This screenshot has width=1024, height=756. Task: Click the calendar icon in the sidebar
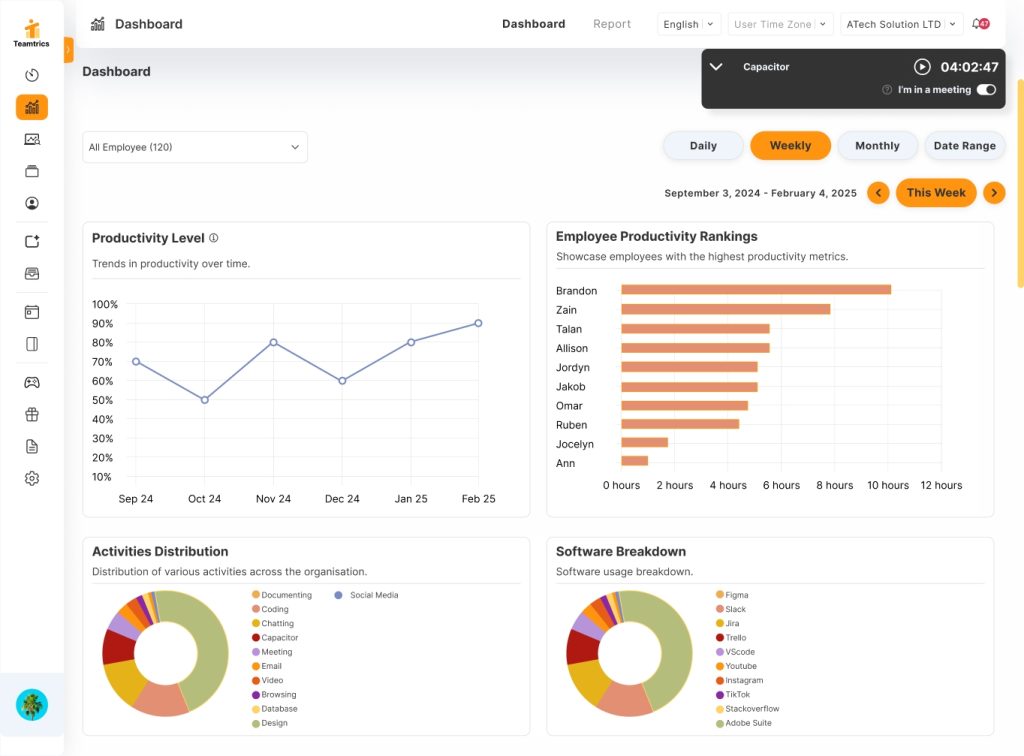[x=32, y=312]
